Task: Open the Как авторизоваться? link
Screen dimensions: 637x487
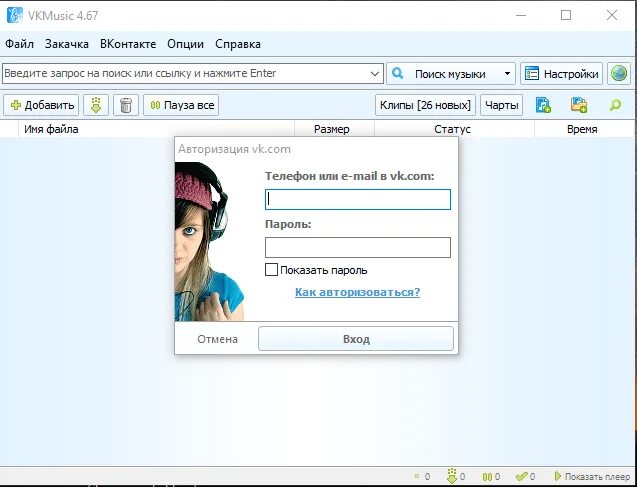Action: [x=358, y=292]
